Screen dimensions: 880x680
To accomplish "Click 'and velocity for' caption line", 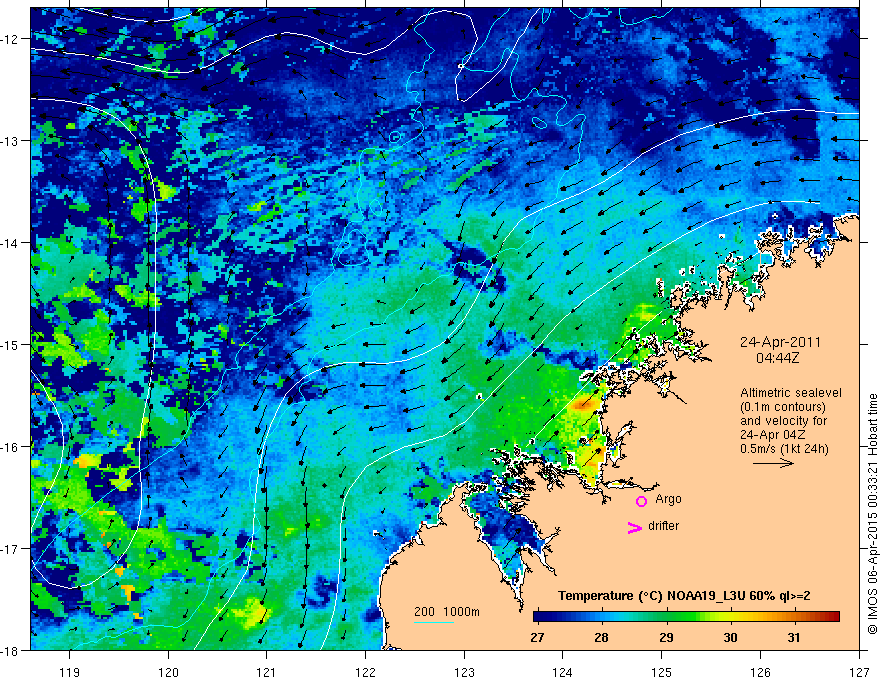I will pyautogui.click(x=783, y=420).
